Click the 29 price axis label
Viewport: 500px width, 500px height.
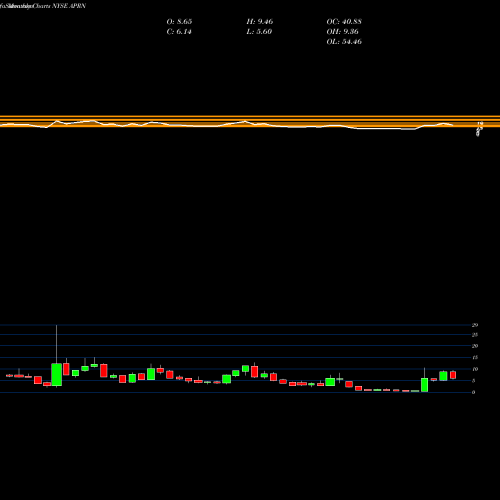tap(475, 325)
